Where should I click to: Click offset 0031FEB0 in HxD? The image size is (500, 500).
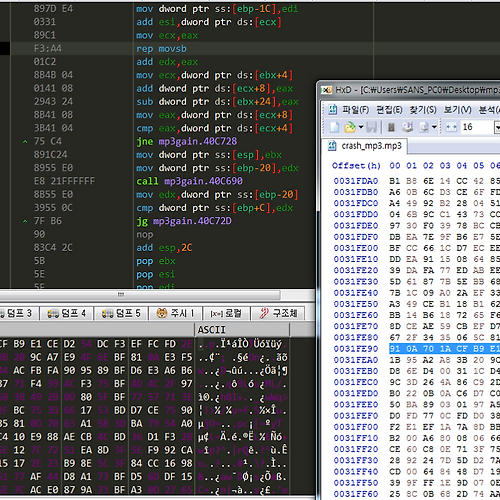tap(356, 371)
